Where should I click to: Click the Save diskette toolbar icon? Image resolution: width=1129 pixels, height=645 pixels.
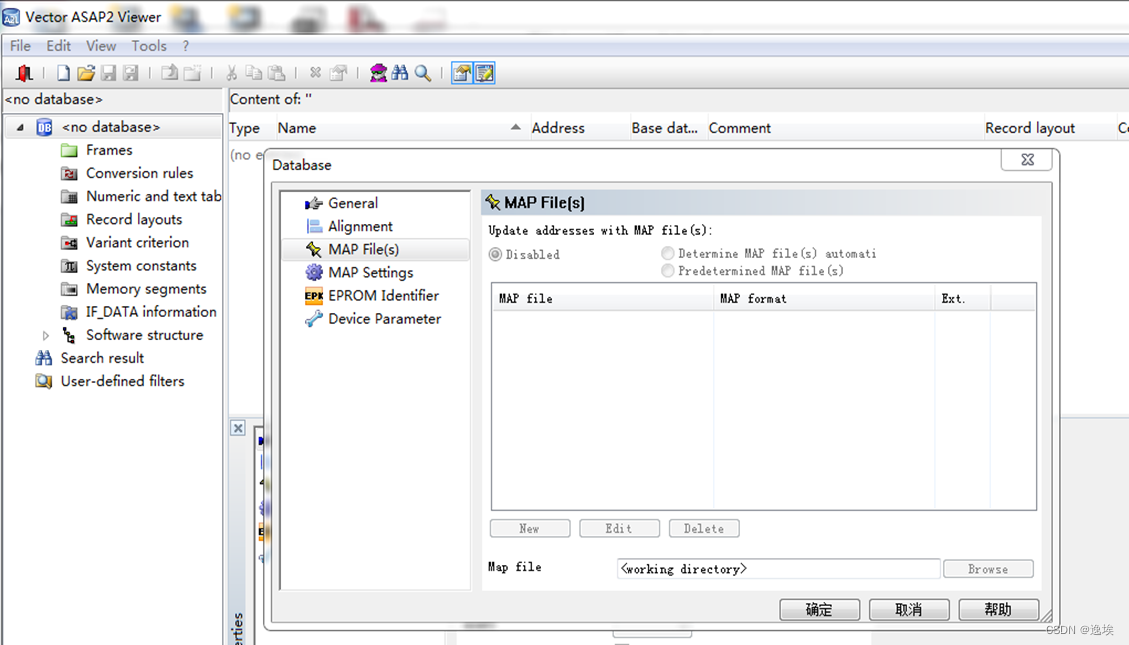(108, 73)
